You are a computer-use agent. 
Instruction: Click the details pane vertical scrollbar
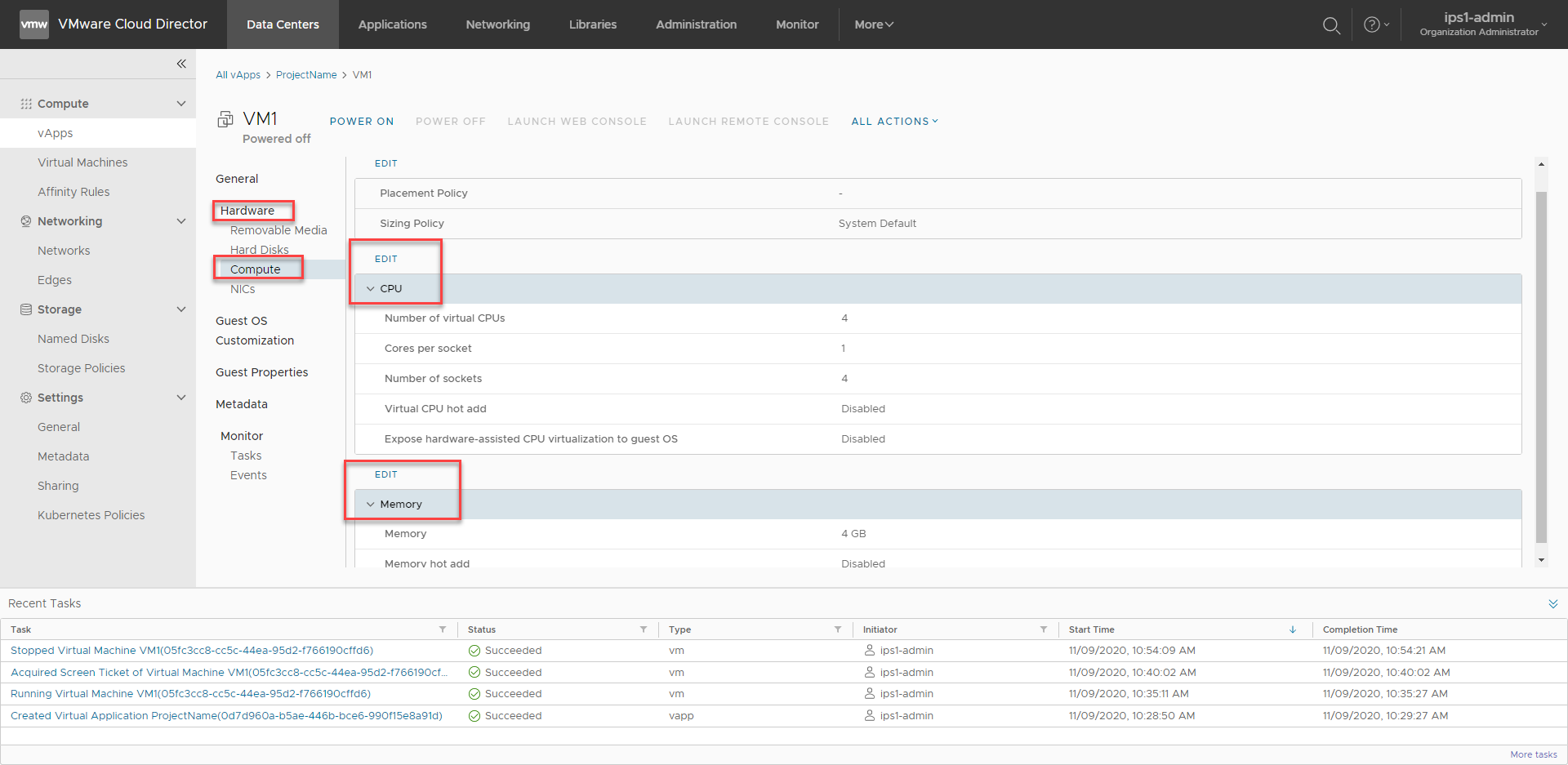pyautogui.click(x=1541, y=367)
